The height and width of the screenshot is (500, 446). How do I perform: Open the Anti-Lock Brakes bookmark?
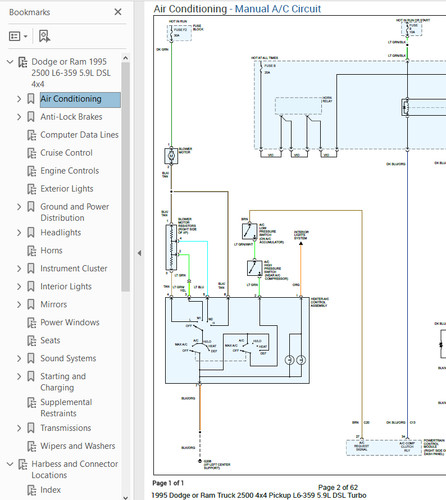71,117
